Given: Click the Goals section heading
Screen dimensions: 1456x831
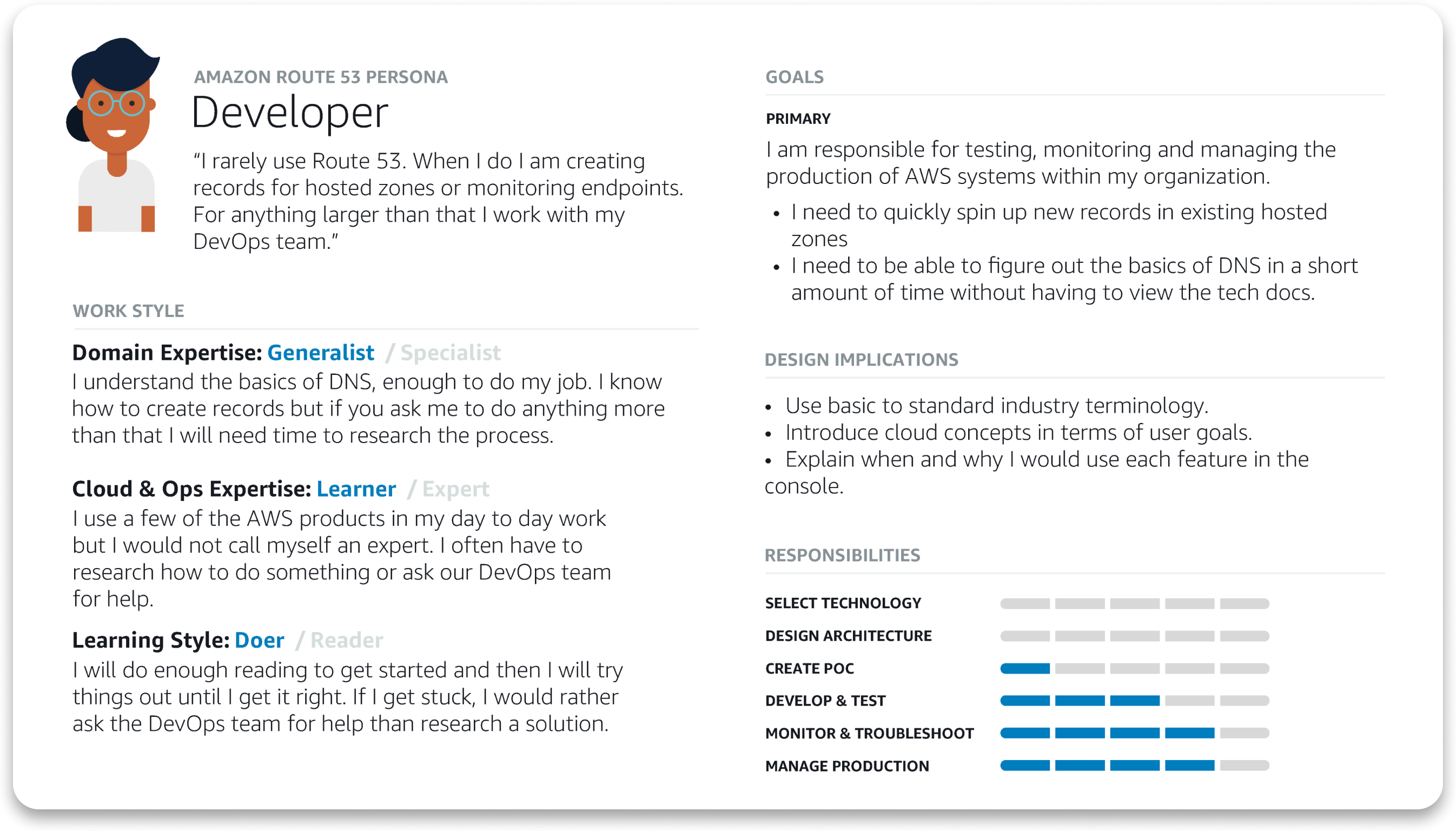Looking at the screenshot, I should pos(794,77).
